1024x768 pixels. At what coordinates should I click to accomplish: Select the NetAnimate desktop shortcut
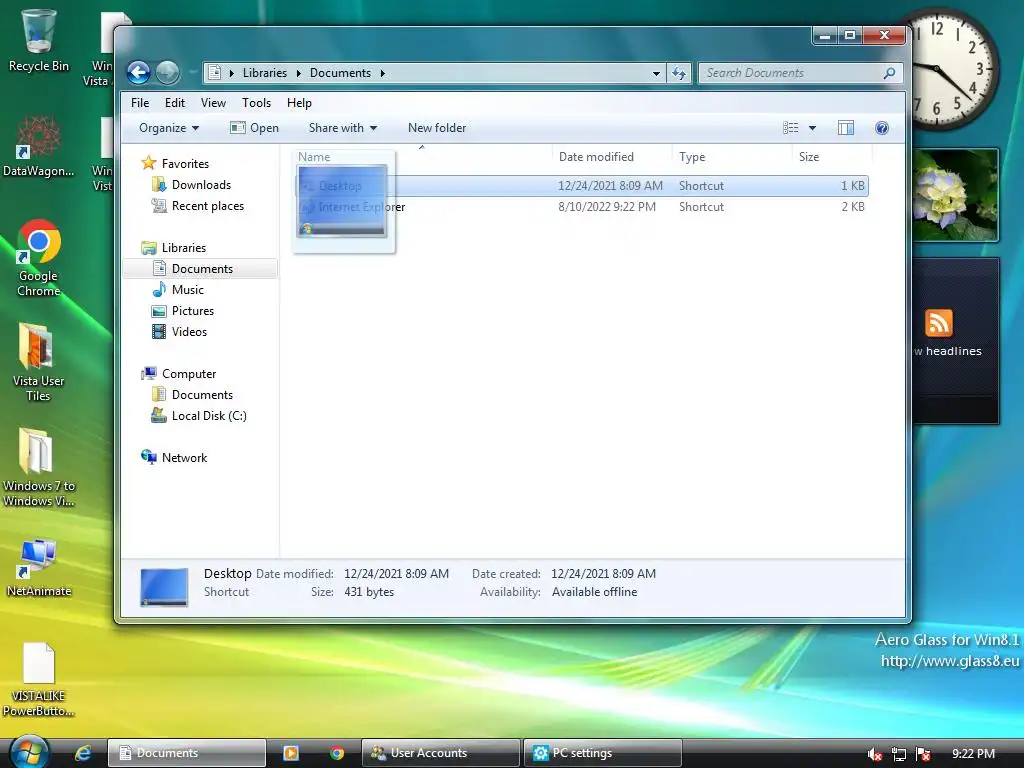pyautogui.click(x=39, y=568)
